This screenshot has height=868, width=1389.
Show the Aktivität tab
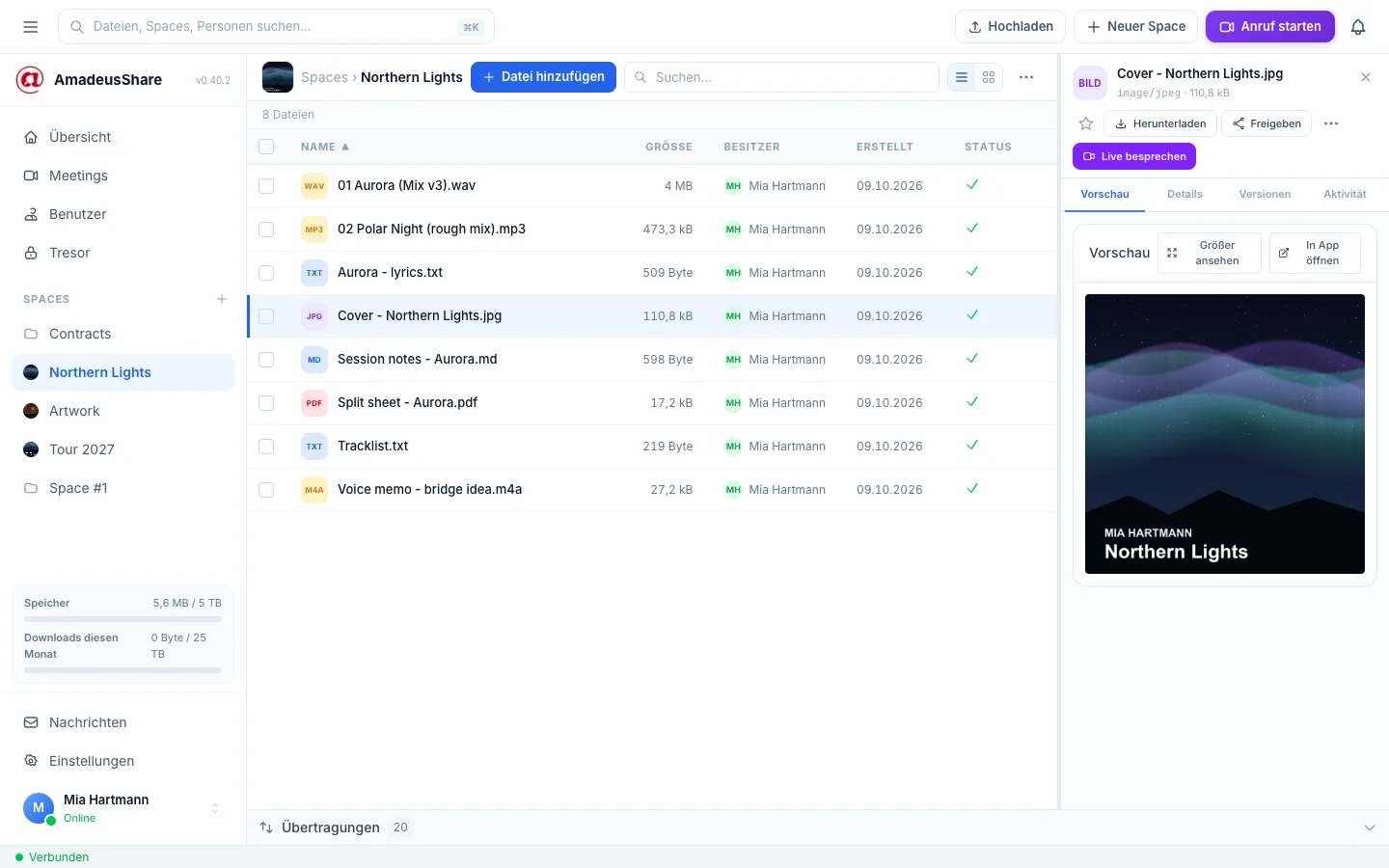(1345, 194)
